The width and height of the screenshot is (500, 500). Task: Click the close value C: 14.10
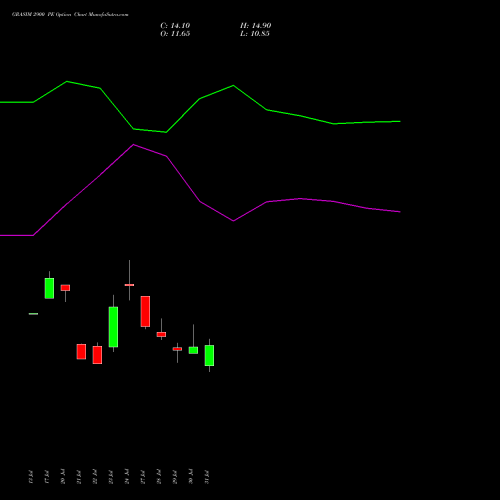(x=175, y=26)
